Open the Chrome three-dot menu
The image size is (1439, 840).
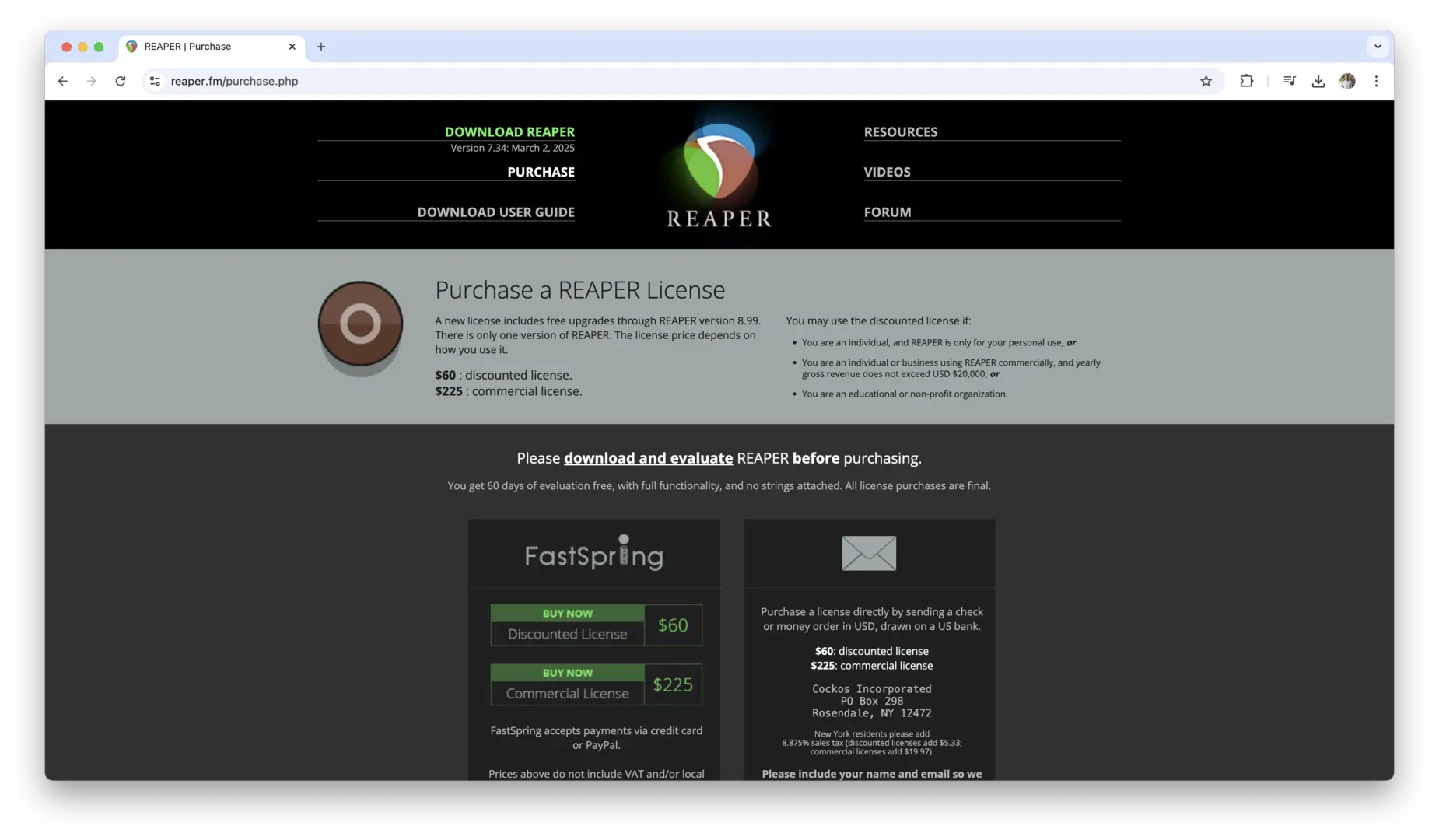pos(1376,81)
